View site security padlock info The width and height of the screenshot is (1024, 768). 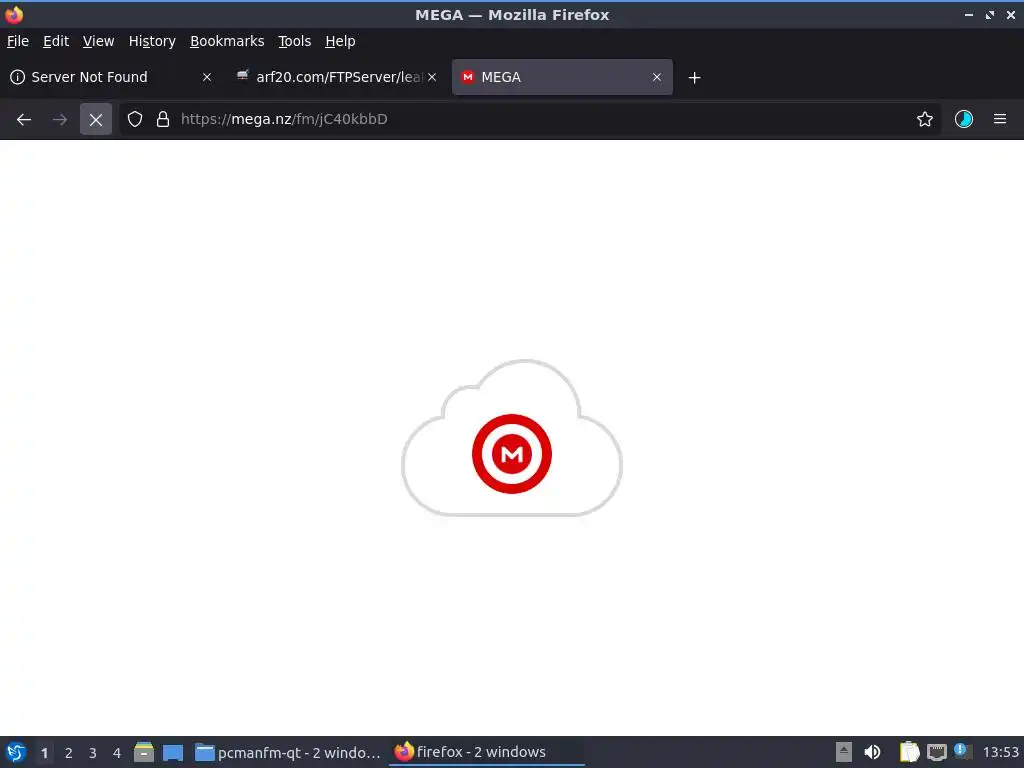(x=163, y=120)
